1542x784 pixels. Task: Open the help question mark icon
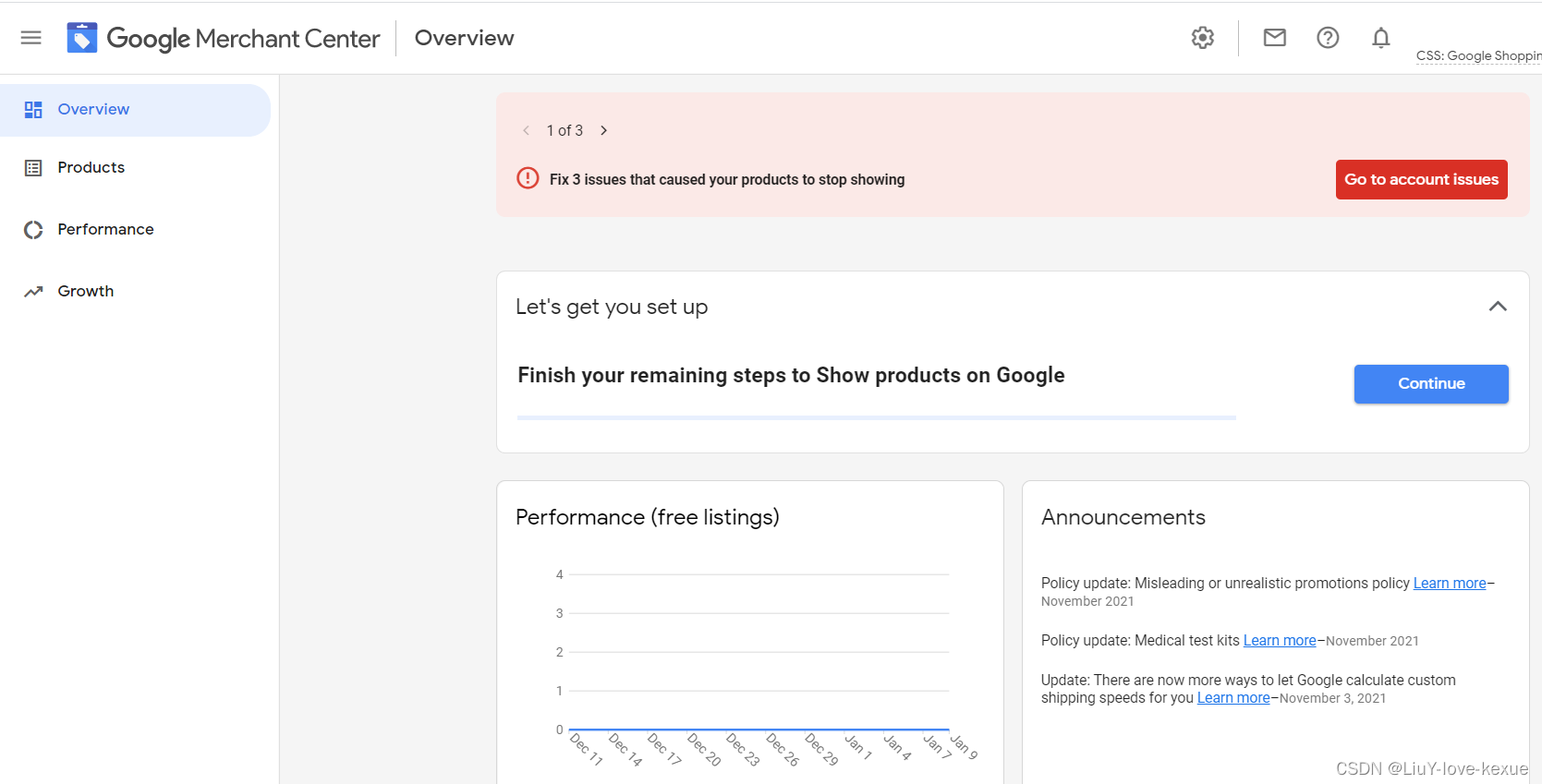click(1328, 38)
